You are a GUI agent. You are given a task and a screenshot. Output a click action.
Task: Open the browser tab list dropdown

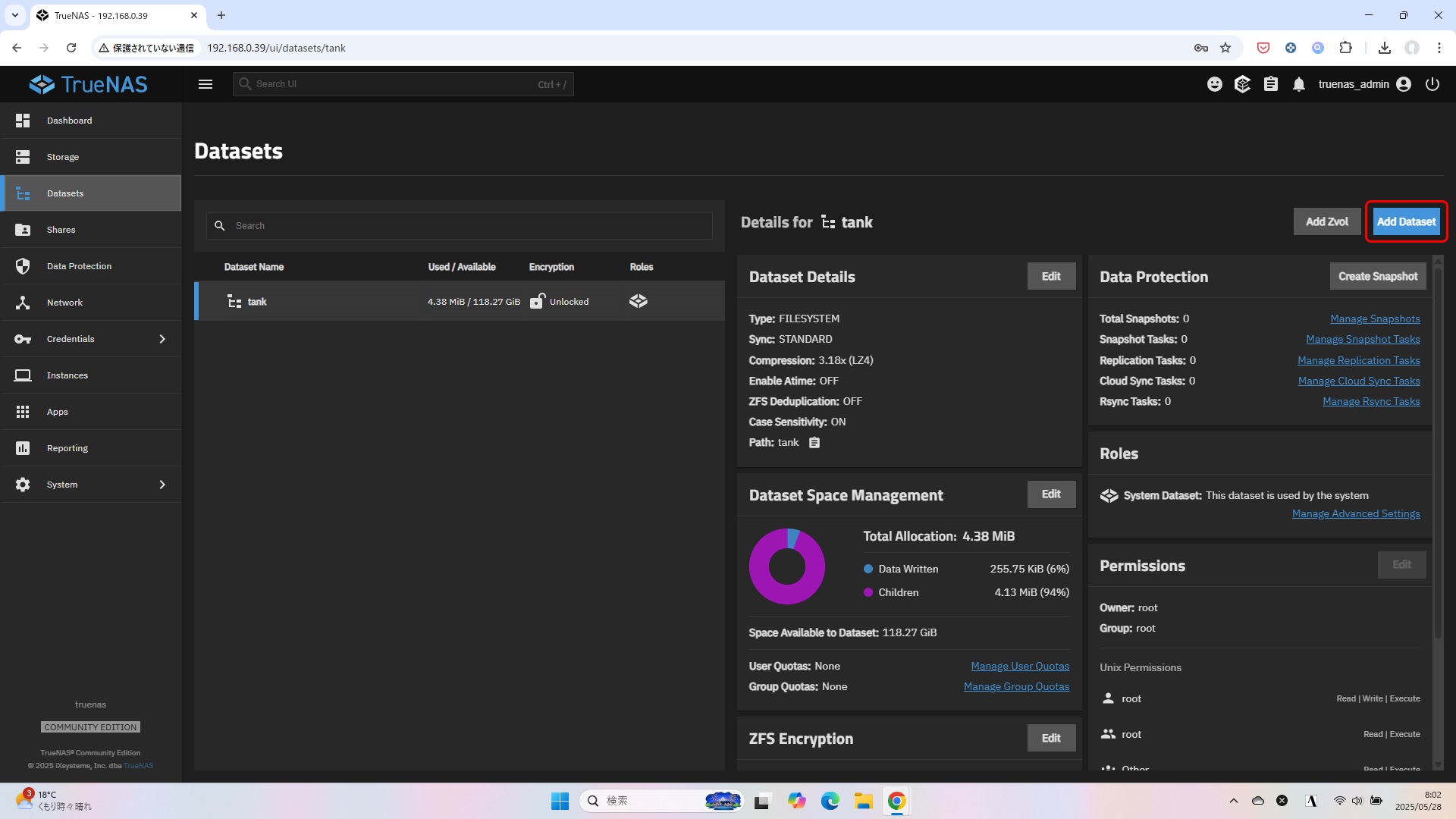[x=15, y=15]
